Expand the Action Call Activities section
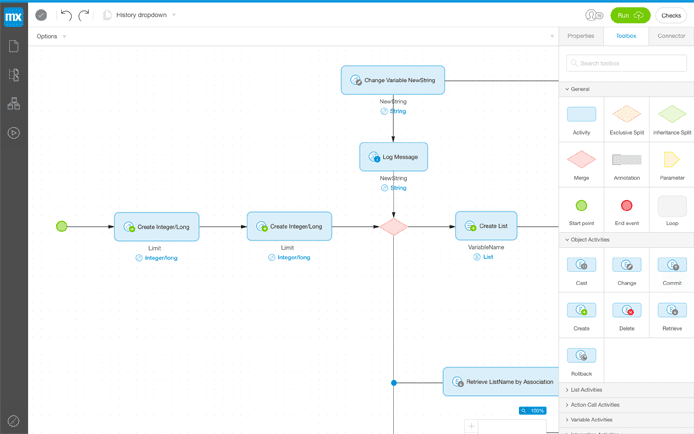694x434 pixels. (x=626, y=405)
